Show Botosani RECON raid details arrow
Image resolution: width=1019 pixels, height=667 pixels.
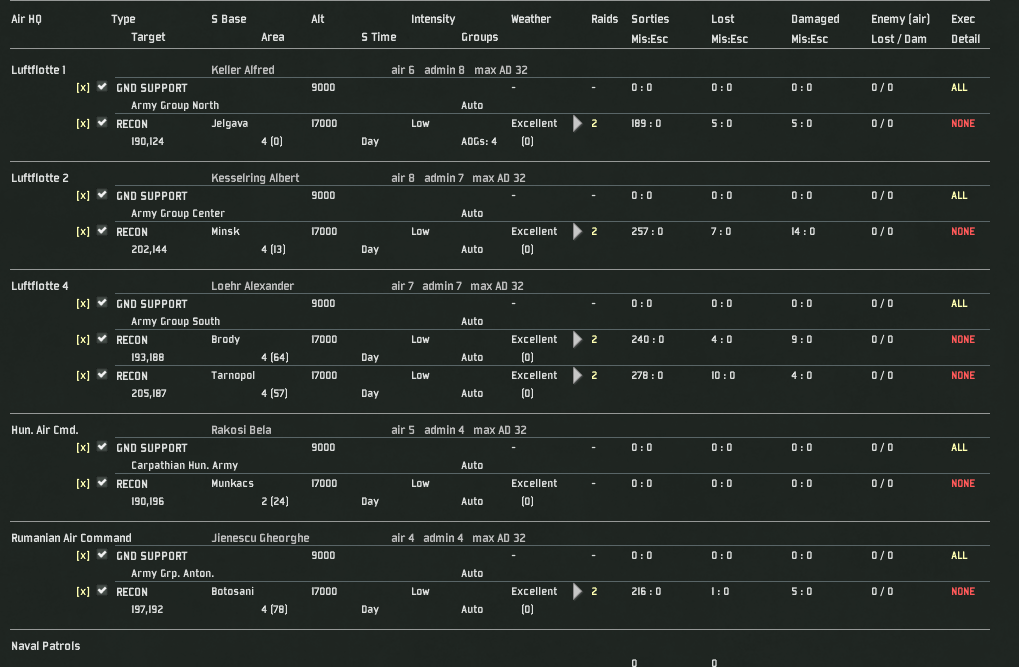pyautogui.click(x=577, y=592)
